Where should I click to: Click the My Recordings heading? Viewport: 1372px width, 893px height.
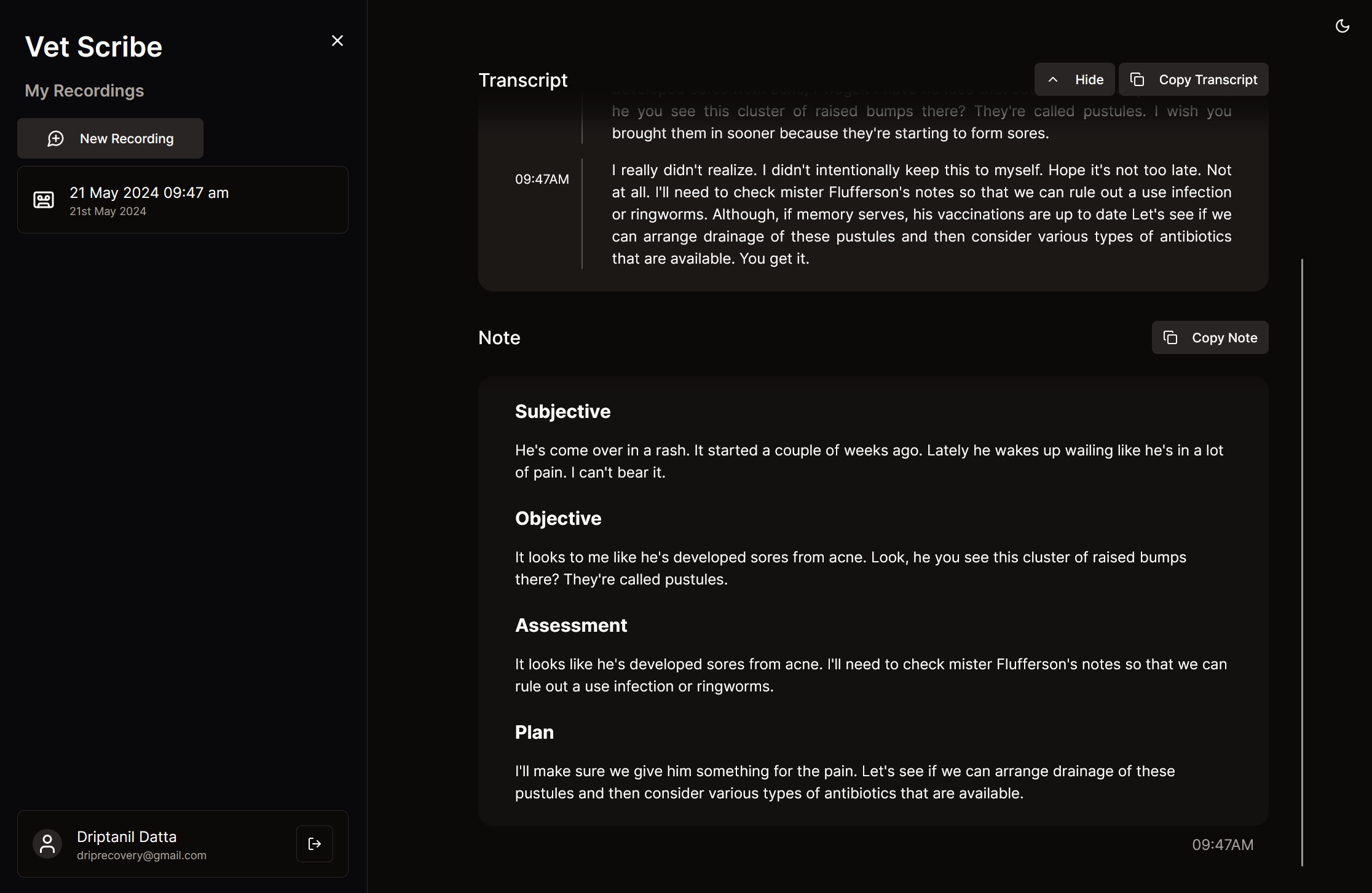(x=84, y=91)
